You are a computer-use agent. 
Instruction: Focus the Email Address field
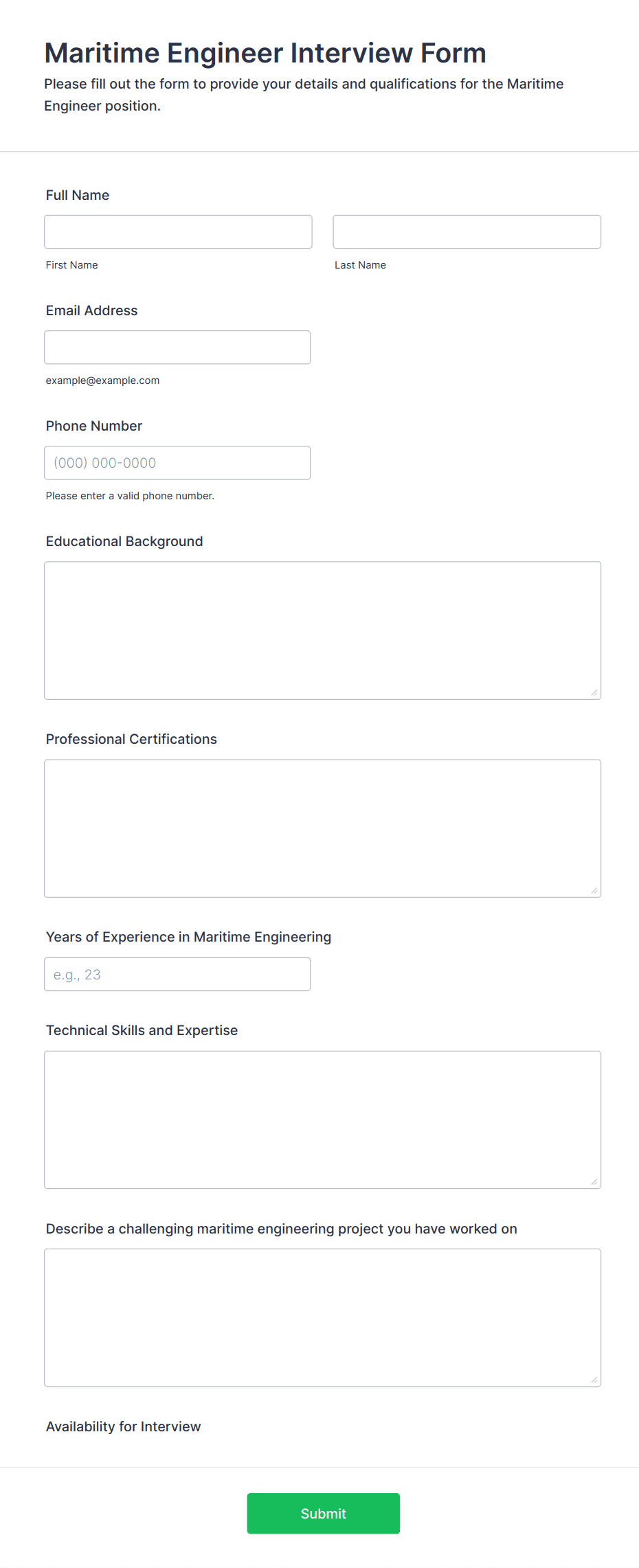(x=177, y=347)
